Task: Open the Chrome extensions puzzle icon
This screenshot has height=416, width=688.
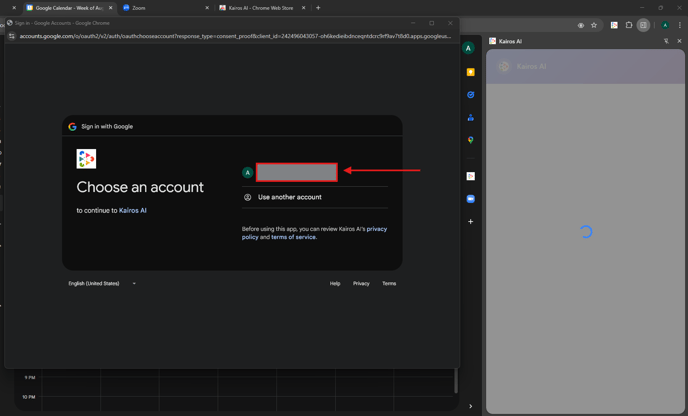Action: pos(629,25)
